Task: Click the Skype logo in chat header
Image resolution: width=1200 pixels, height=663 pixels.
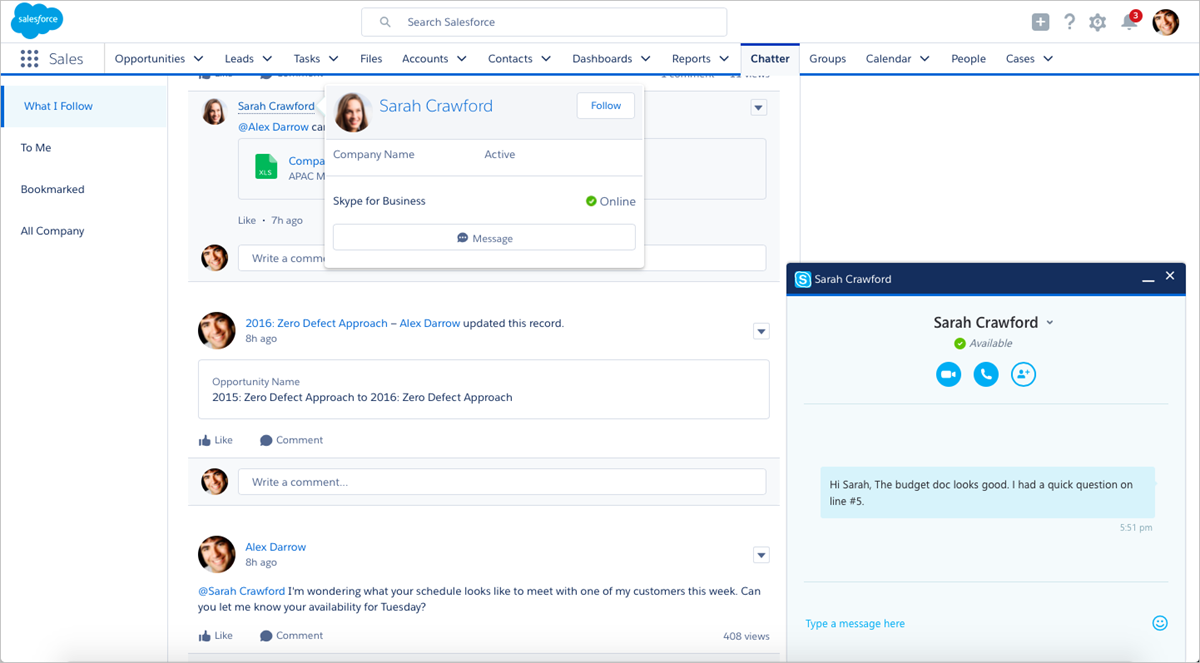Action: [802, 279]
